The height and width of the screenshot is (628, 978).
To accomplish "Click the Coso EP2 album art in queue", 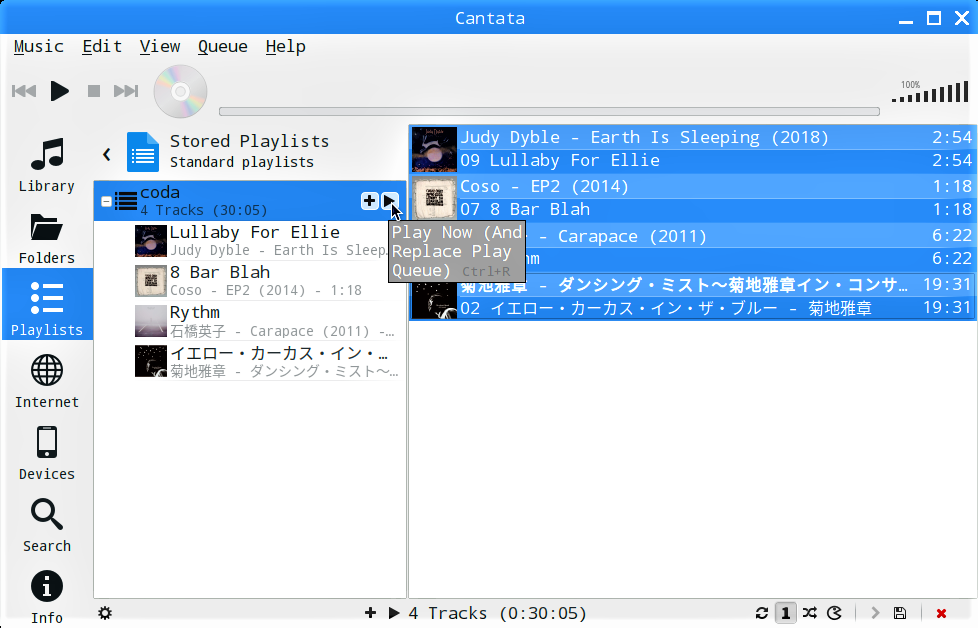I will pyautogui.click(x=434, y=198).
